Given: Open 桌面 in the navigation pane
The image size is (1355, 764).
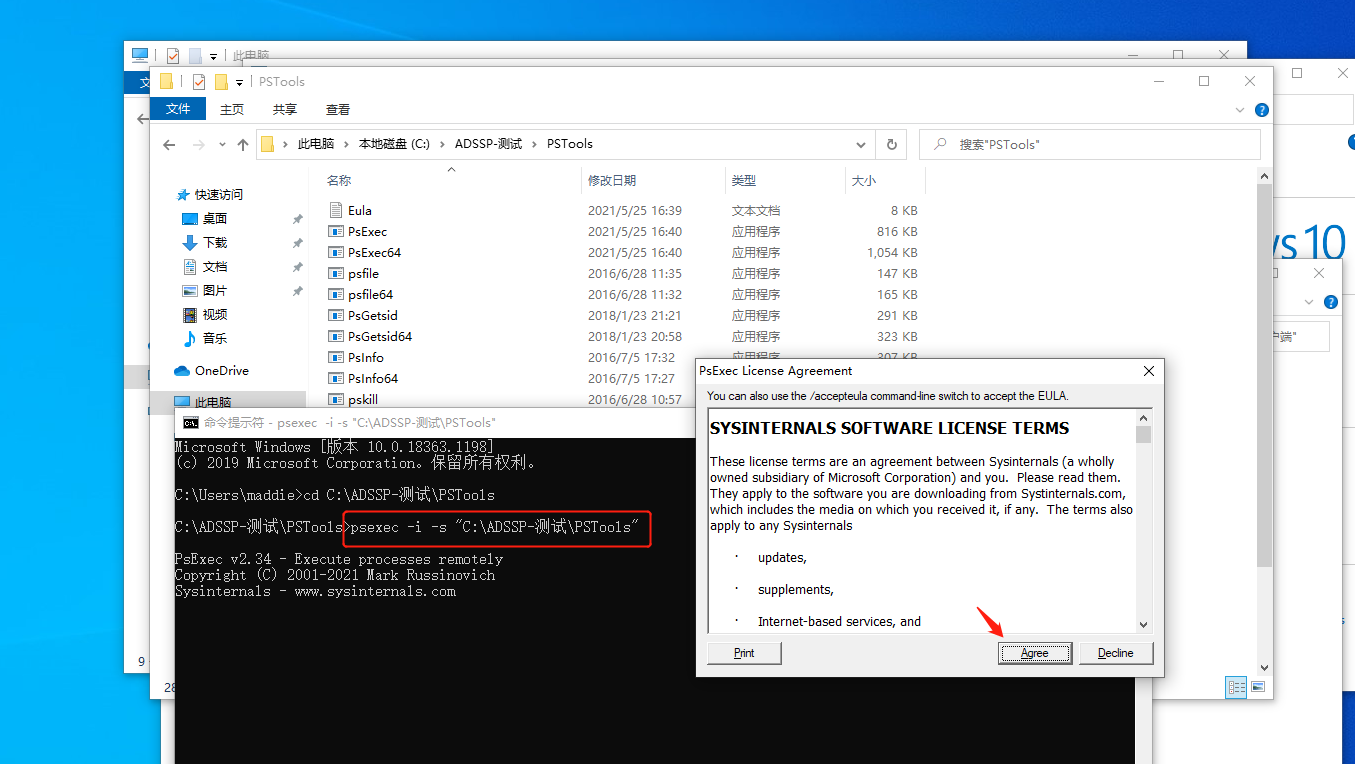Looking at the screenshot, I should click(214, 218).
